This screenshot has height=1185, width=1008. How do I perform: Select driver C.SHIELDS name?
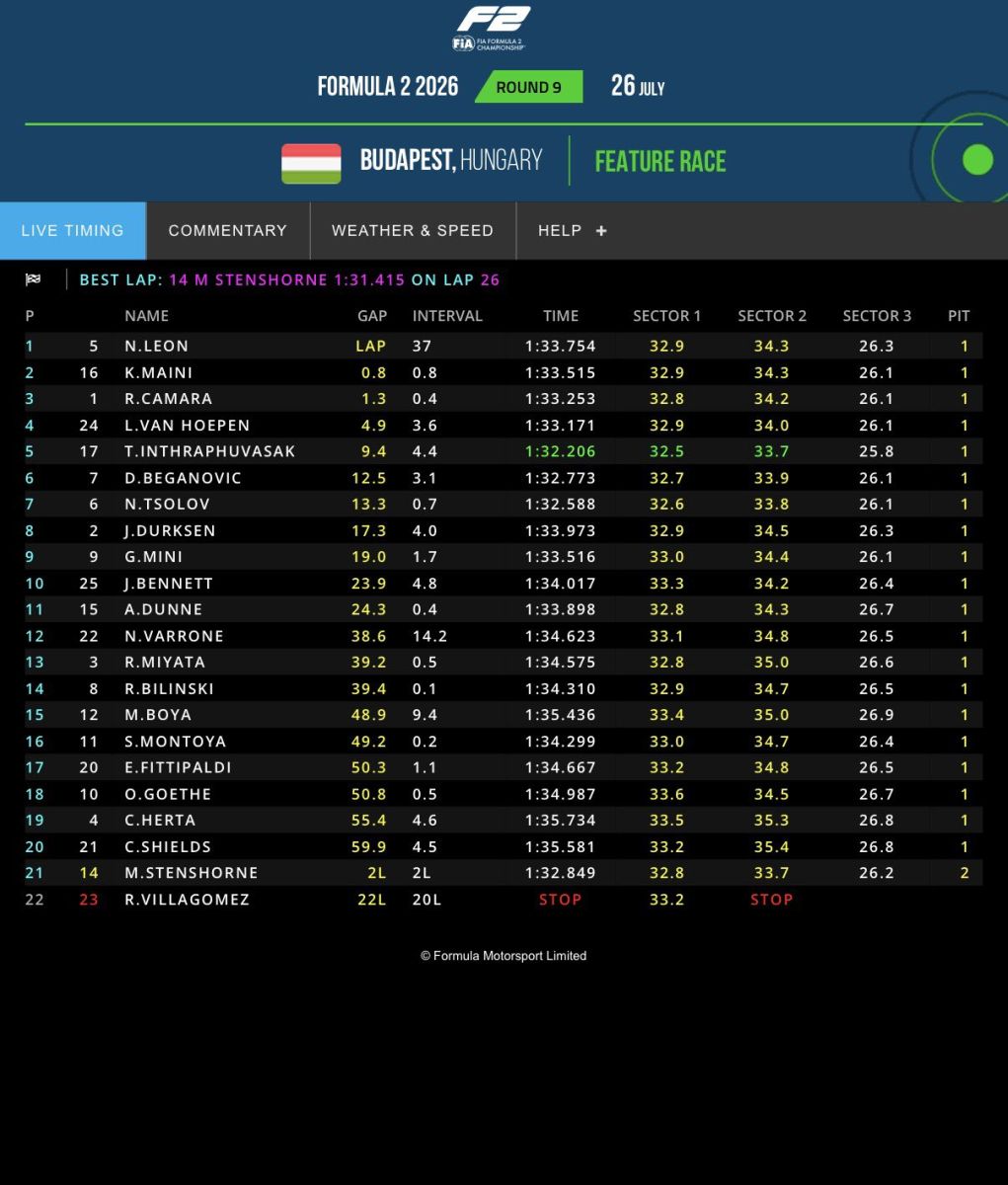coord(168,846)
